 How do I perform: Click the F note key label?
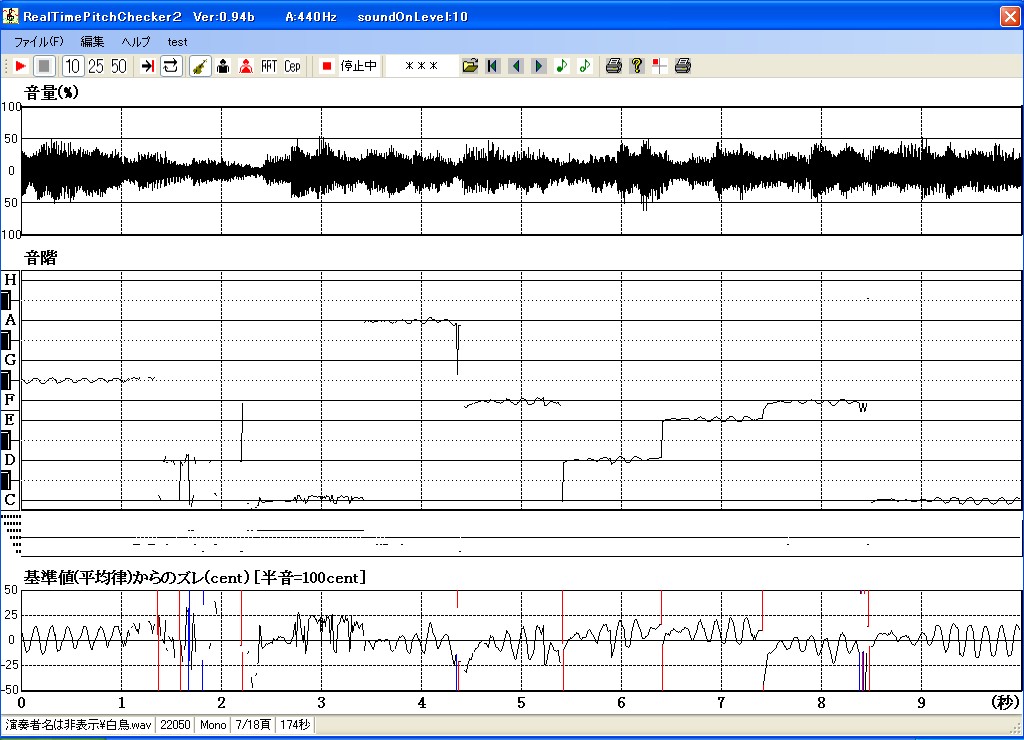coord(10,400)
